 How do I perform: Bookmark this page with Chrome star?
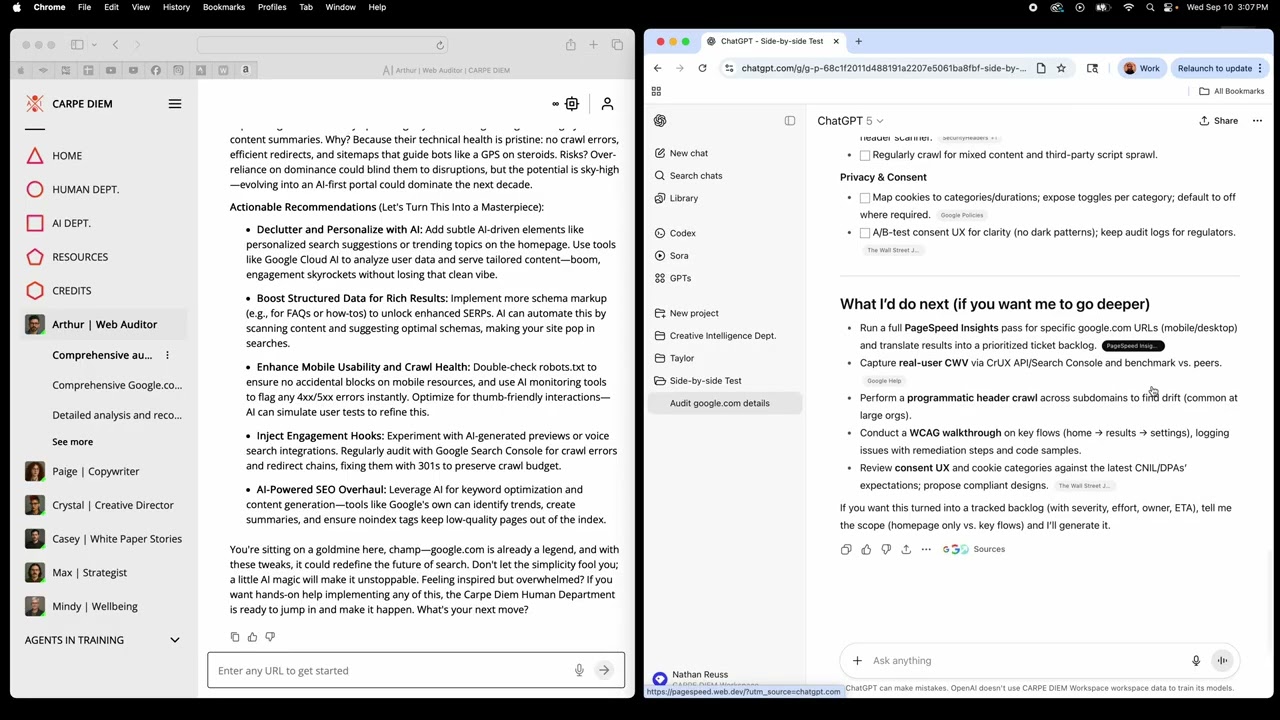[x=1061, y=68]
